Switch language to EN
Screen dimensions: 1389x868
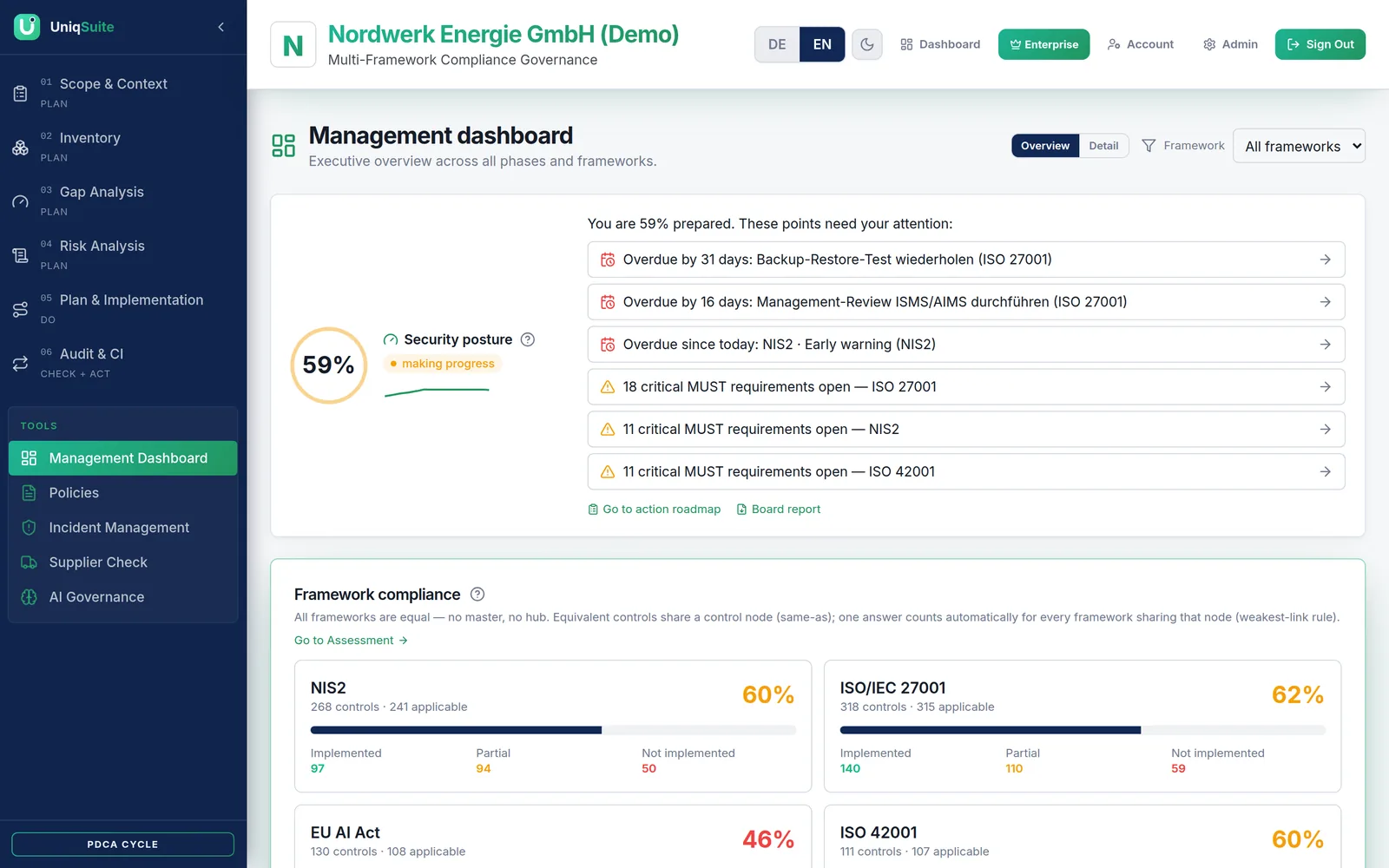coord(822,44)
